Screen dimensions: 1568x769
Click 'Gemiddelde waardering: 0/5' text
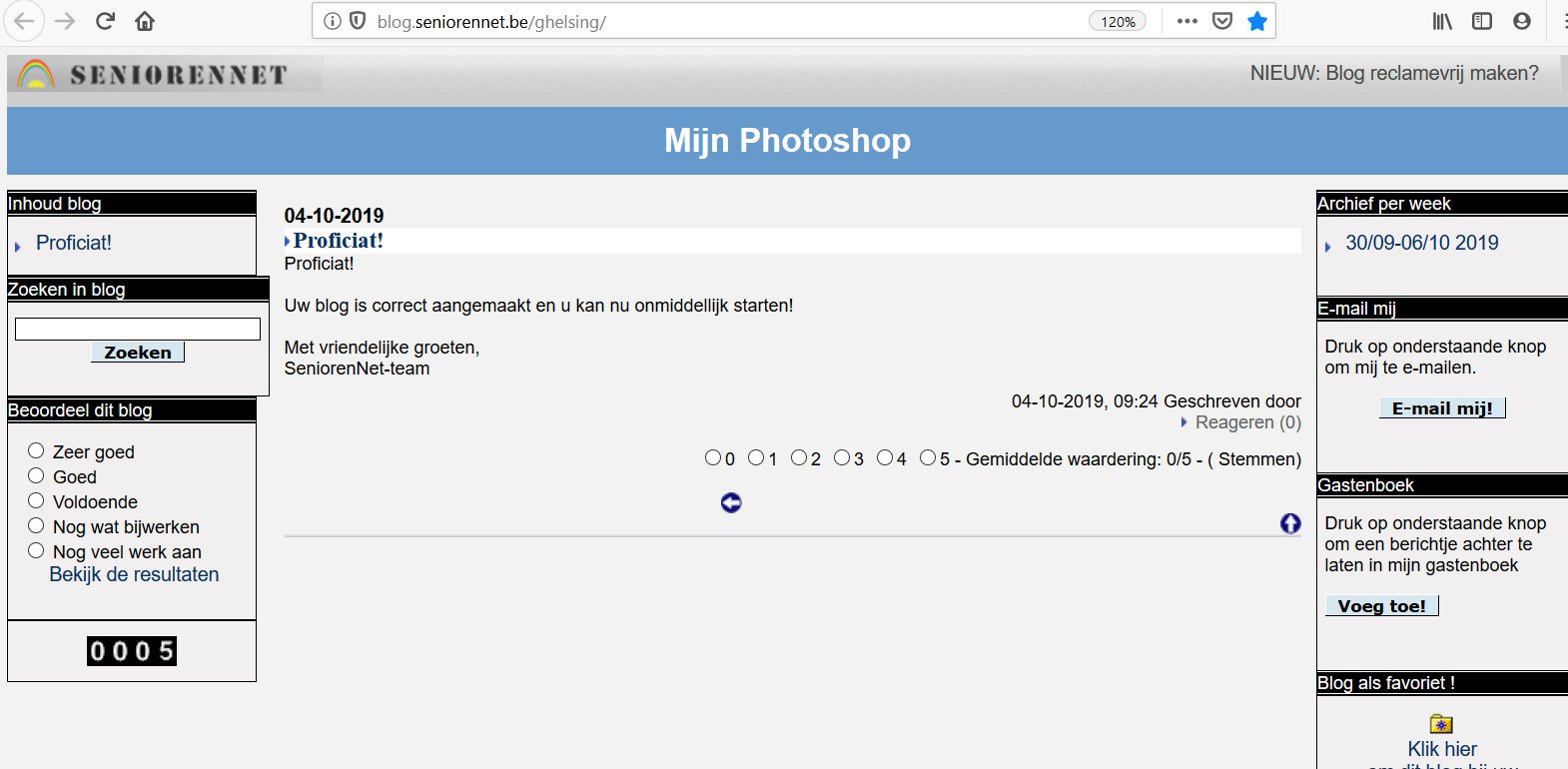click(1079, 459)
